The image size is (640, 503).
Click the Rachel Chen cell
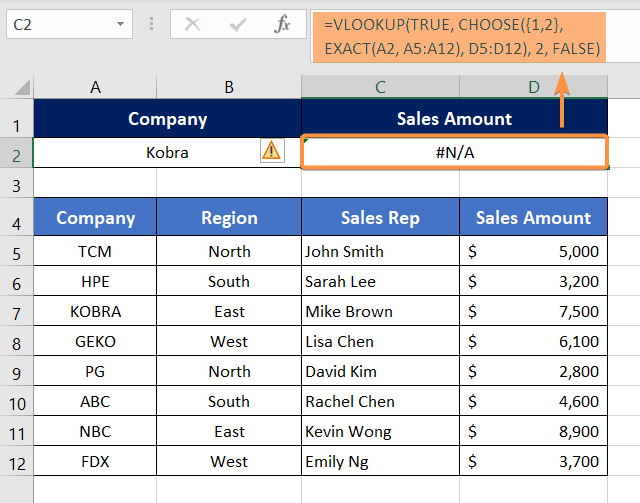click(380, 401)
